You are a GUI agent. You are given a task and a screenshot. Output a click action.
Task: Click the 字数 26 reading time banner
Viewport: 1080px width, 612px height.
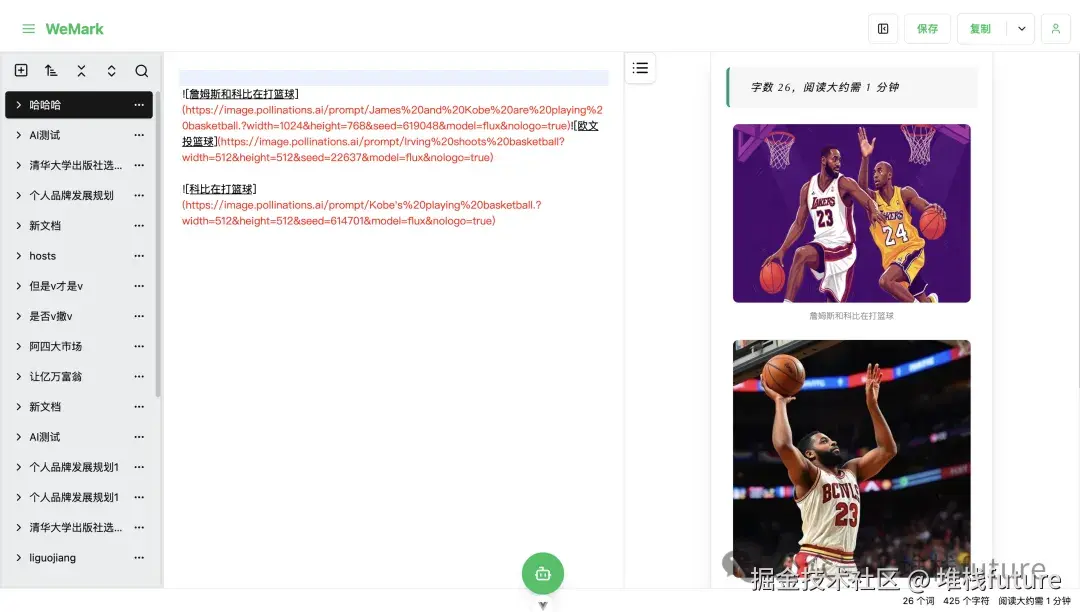pos(851,87)
